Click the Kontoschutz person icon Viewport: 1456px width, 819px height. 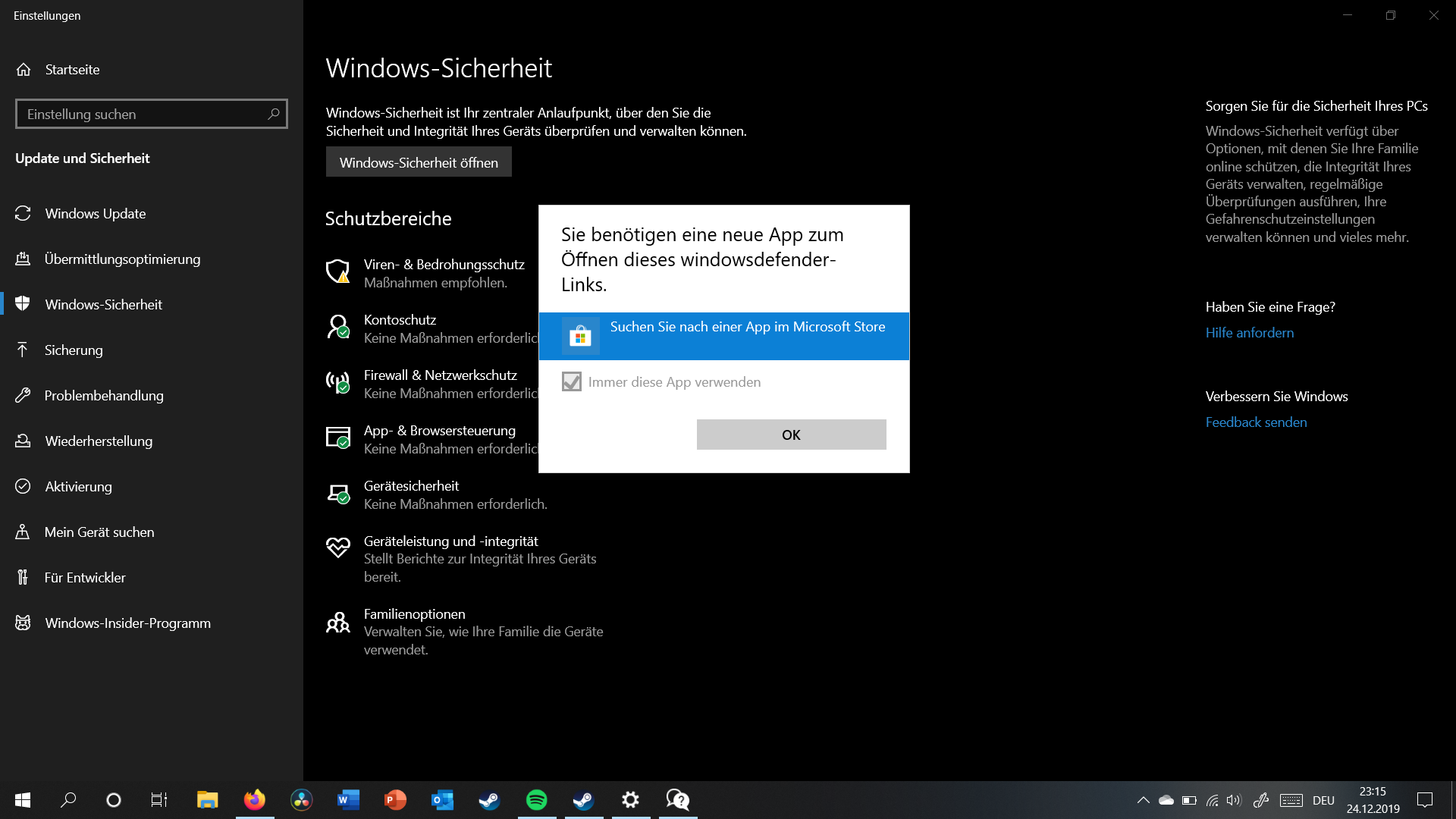coord(338,326)
